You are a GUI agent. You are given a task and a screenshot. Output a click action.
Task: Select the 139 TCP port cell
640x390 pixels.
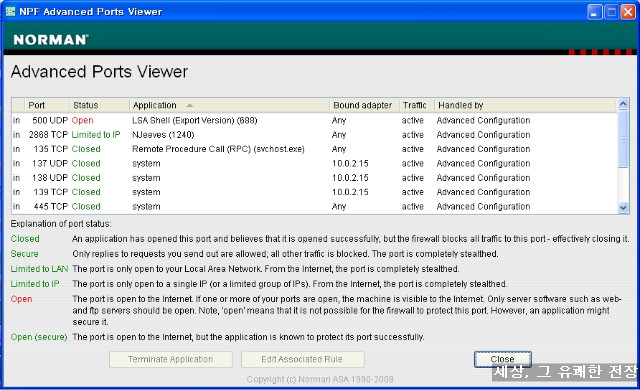click(50, 192)
